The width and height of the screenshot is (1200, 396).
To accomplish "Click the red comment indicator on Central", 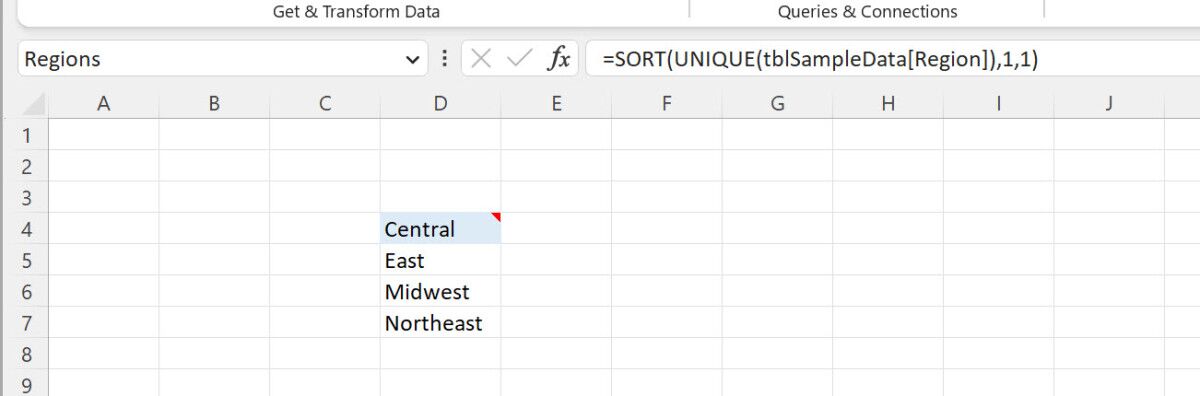I will point(496,217).
